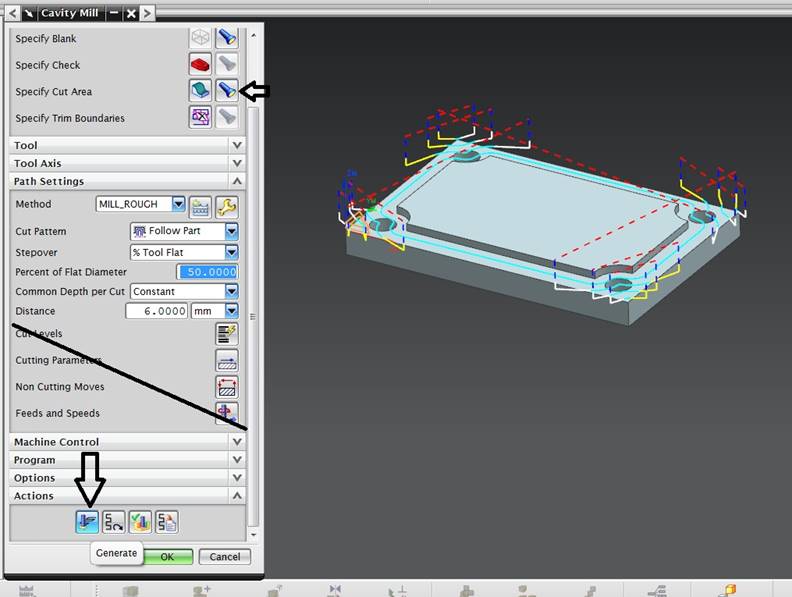The width and height of the screenshot is (792, 597).
Task: Open Common Depth per Cut Constant dropdown
Action: pos(231,291)
